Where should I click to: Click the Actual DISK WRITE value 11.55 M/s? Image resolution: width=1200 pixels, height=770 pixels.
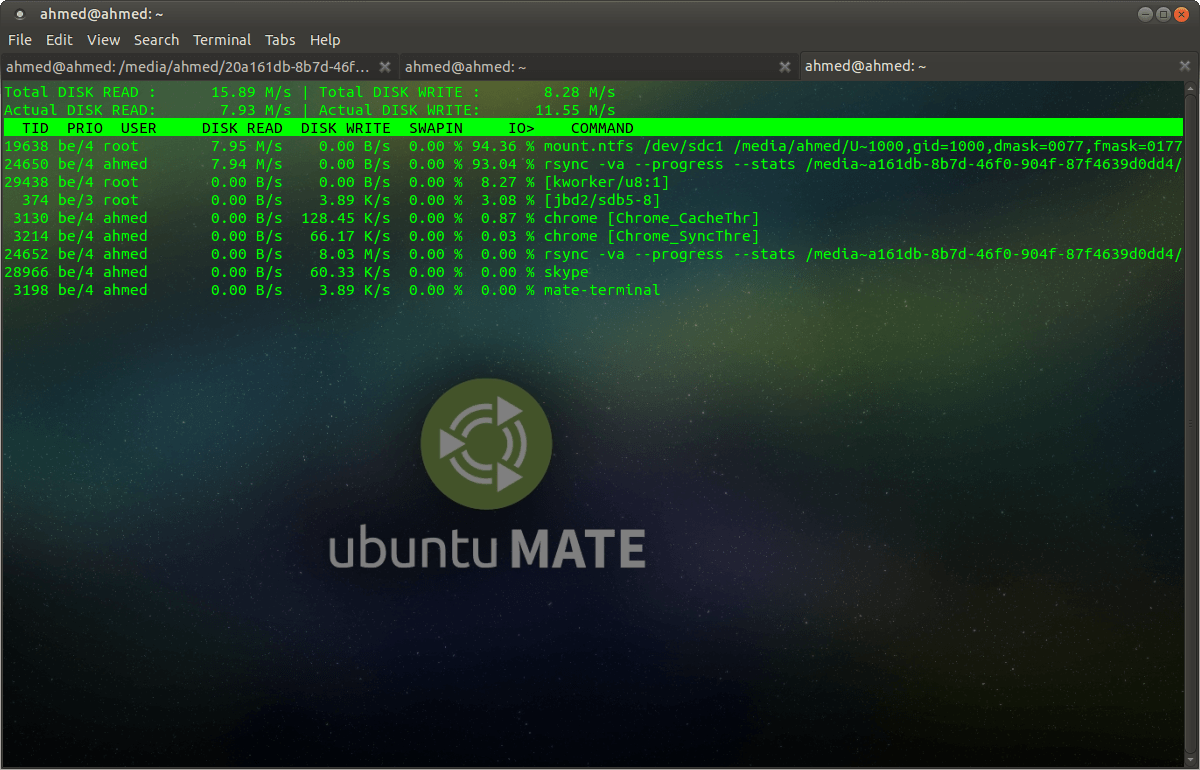[575, 110]
